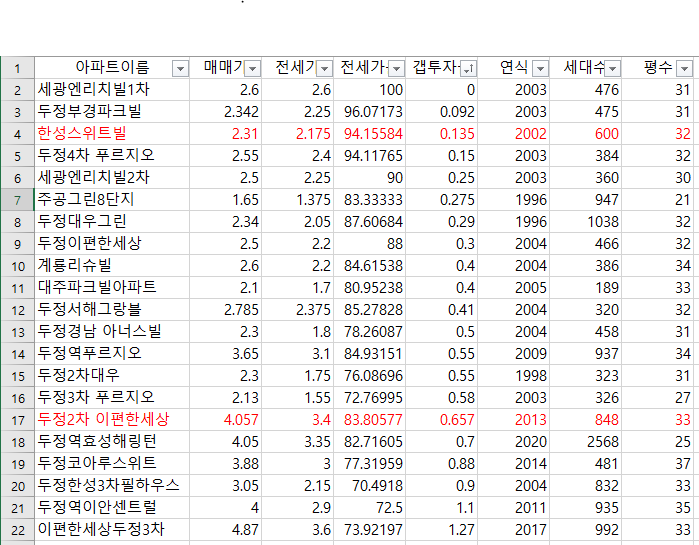Select cell 두정경남 아너스빌
The image size is (699, 545).
click(x=112, y=332)
